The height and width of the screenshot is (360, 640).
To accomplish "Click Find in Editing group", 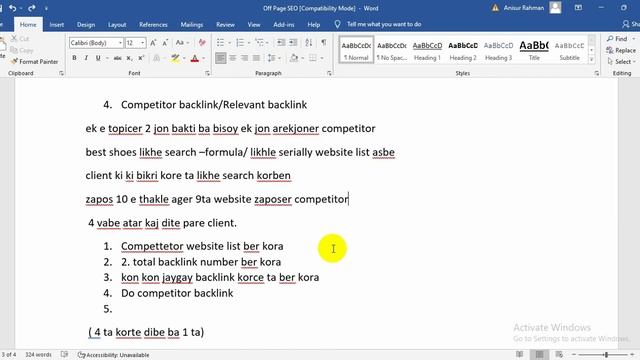I will pos(617,39).
